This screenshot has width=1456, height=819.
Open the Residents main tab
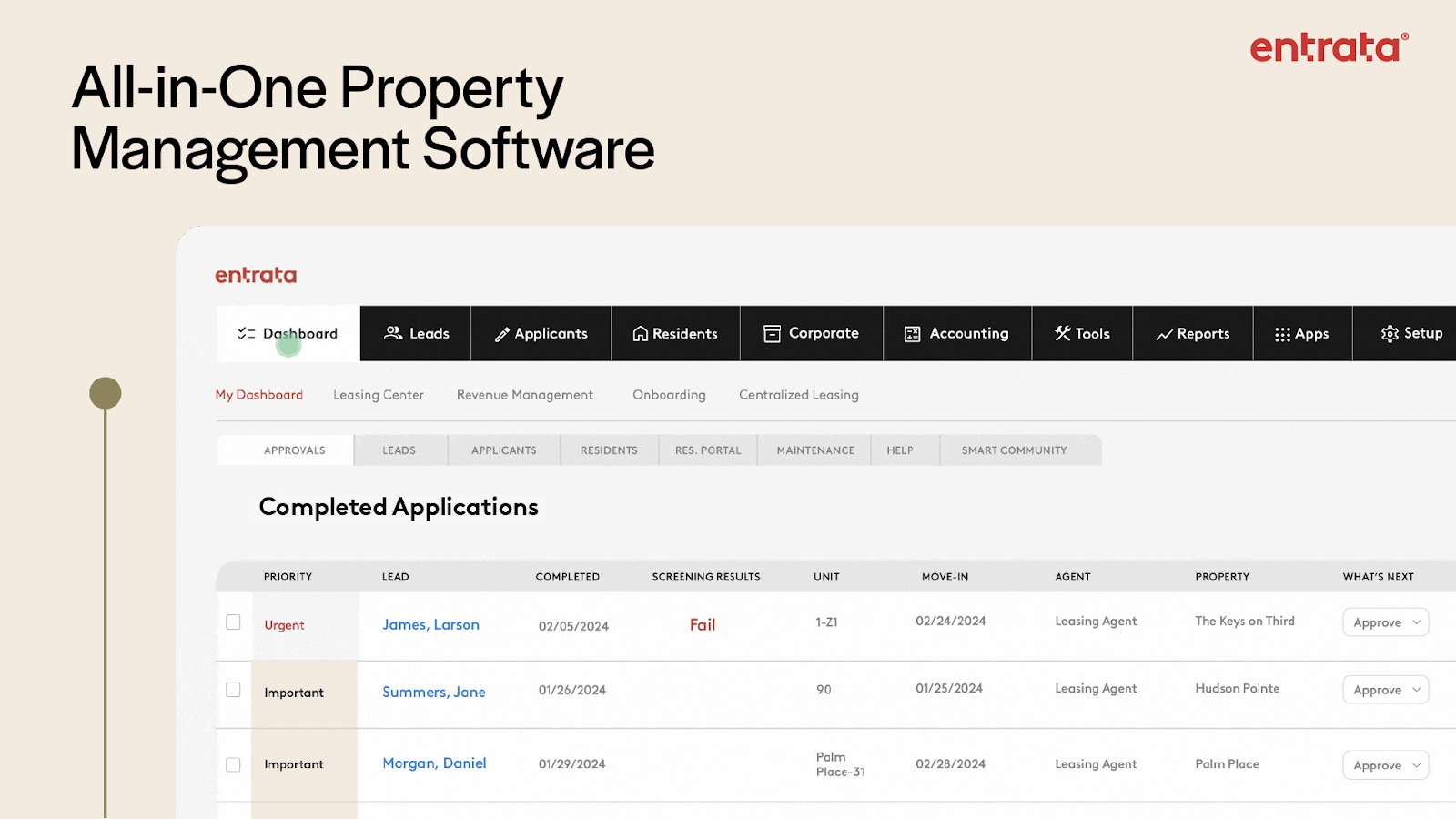676,333
